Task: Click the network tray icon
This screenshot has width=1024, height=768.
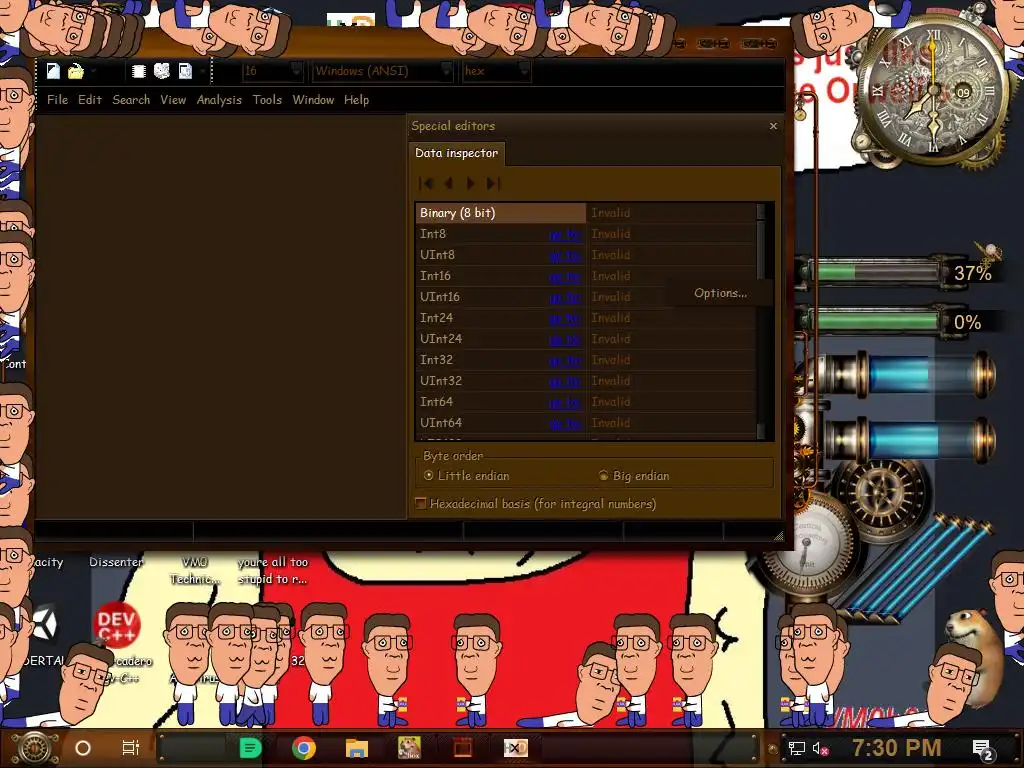Action: [796, 748]
